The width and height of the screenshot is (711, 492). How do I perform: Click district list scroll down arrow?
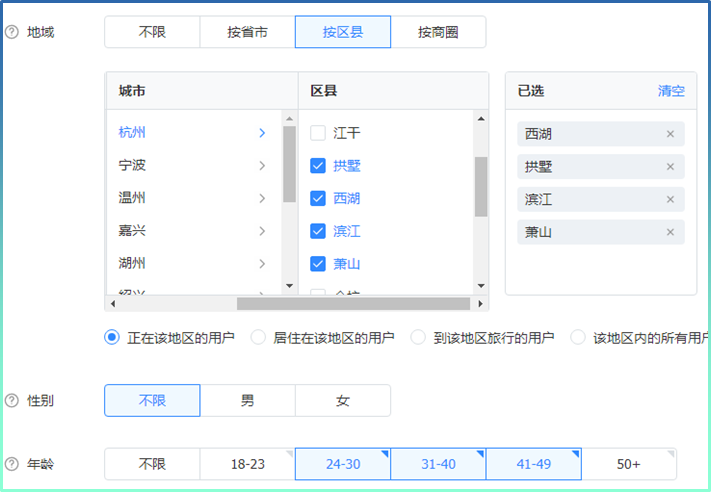pos(481,286)
